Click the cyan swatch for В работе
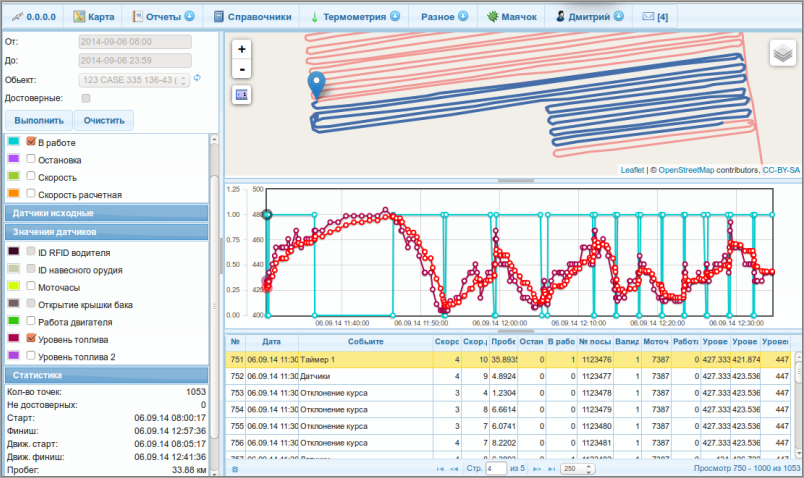Image resolution: width=804 pixels, height=478 pixels. [x=14, y=141]
